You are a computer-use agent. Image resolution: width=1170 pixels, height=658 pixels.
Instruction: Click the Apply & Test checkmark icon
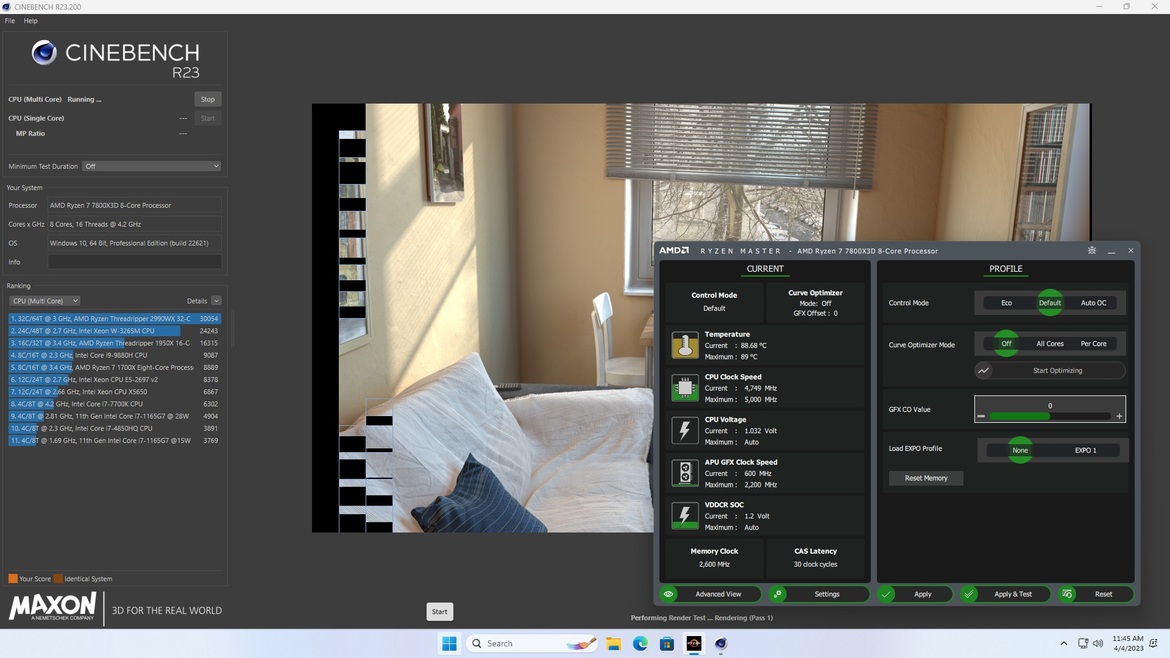click(969, 594)
